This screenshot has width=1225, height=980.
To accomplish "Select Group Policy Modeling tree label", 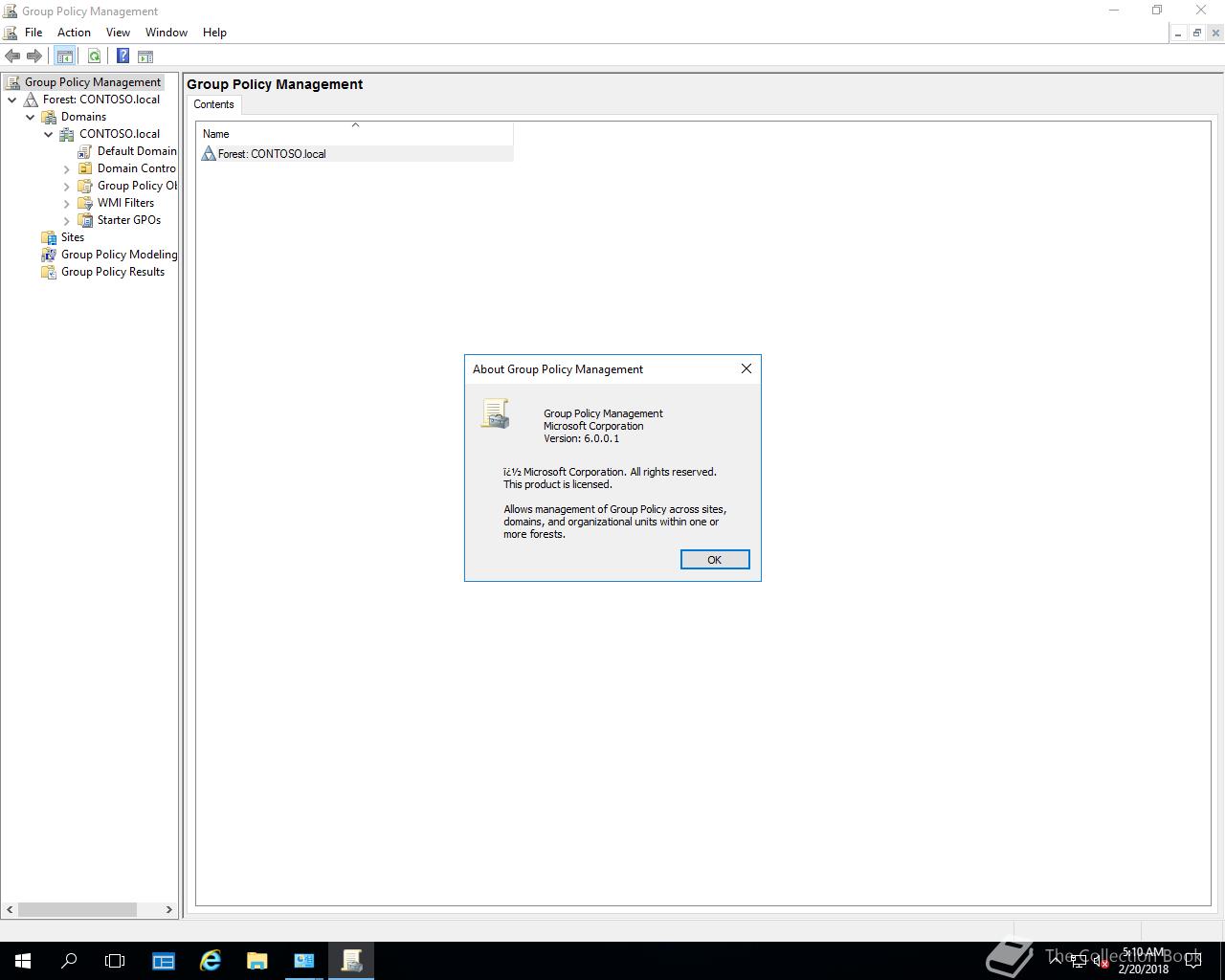I will pos(120,255).
